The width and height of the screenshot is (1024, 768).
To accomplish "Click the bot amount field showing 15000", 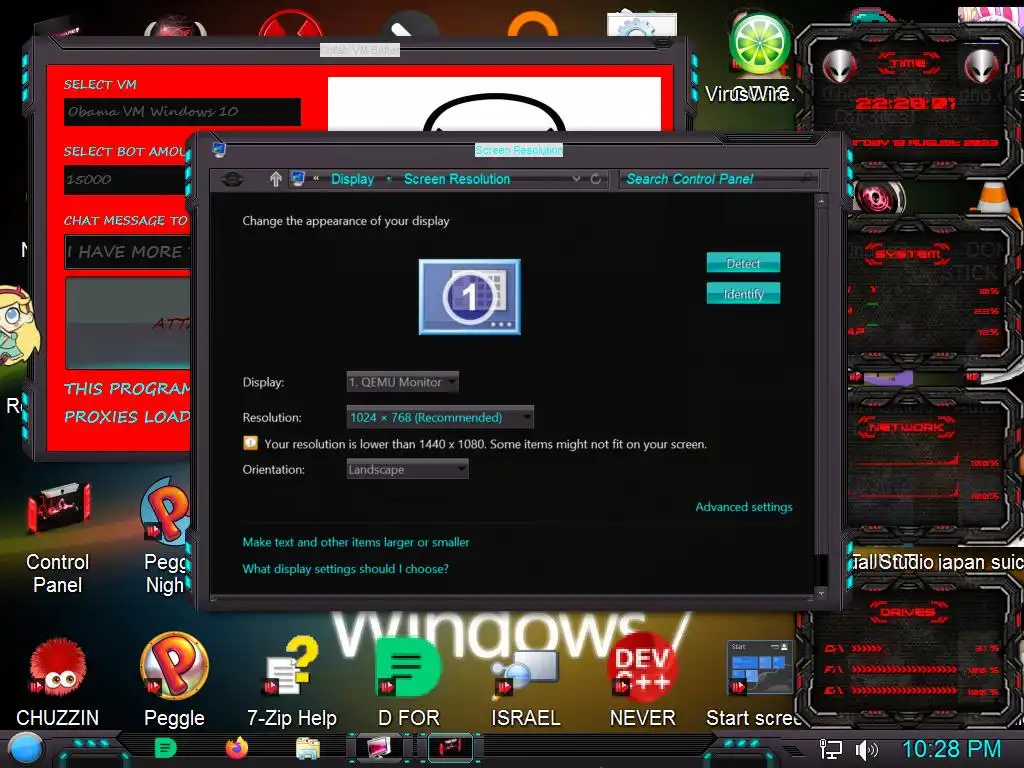I will coord(127,180).
